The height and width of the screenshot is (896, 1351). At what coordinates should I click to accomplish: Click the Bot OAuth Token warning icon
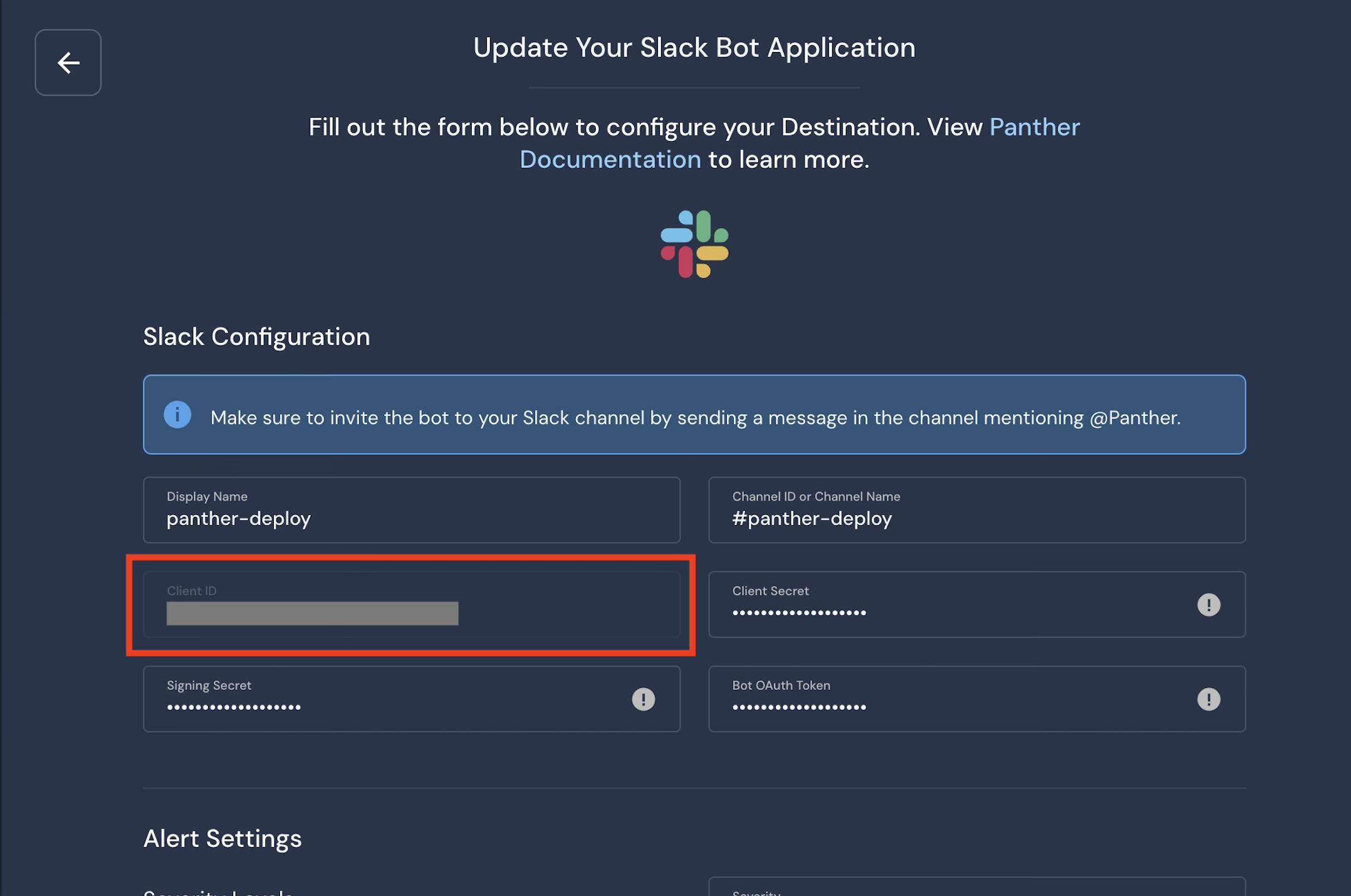[1208, 699]
